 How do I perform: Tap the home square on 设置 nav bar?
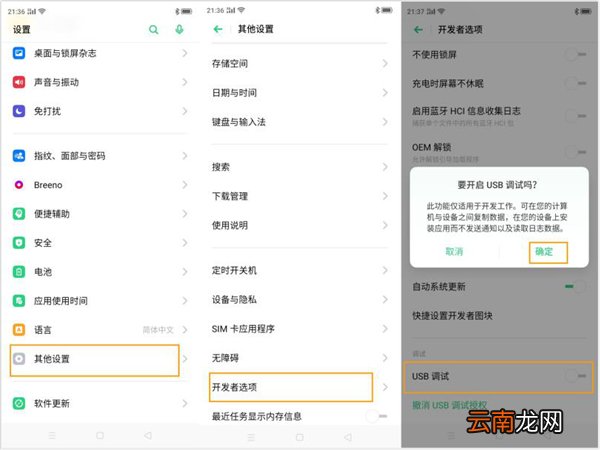pyautogui.click(x=100, y=435)
